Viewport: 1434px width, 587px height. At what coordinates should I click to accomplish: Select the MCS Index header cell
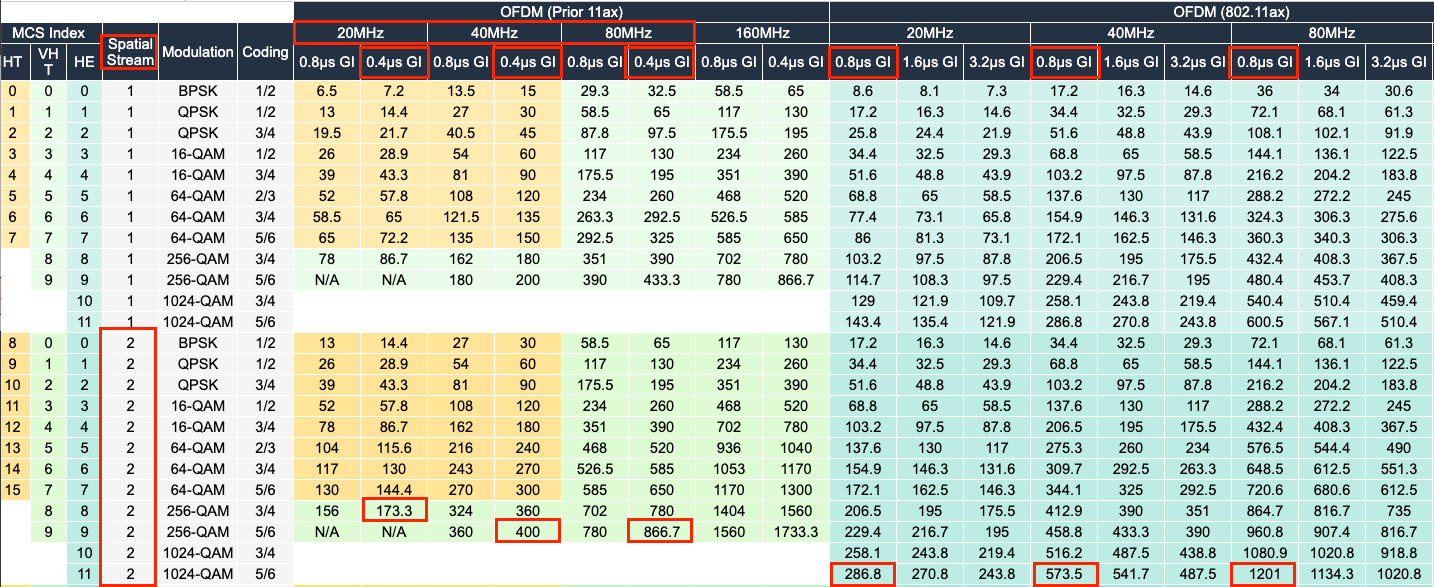coord(49,33)
